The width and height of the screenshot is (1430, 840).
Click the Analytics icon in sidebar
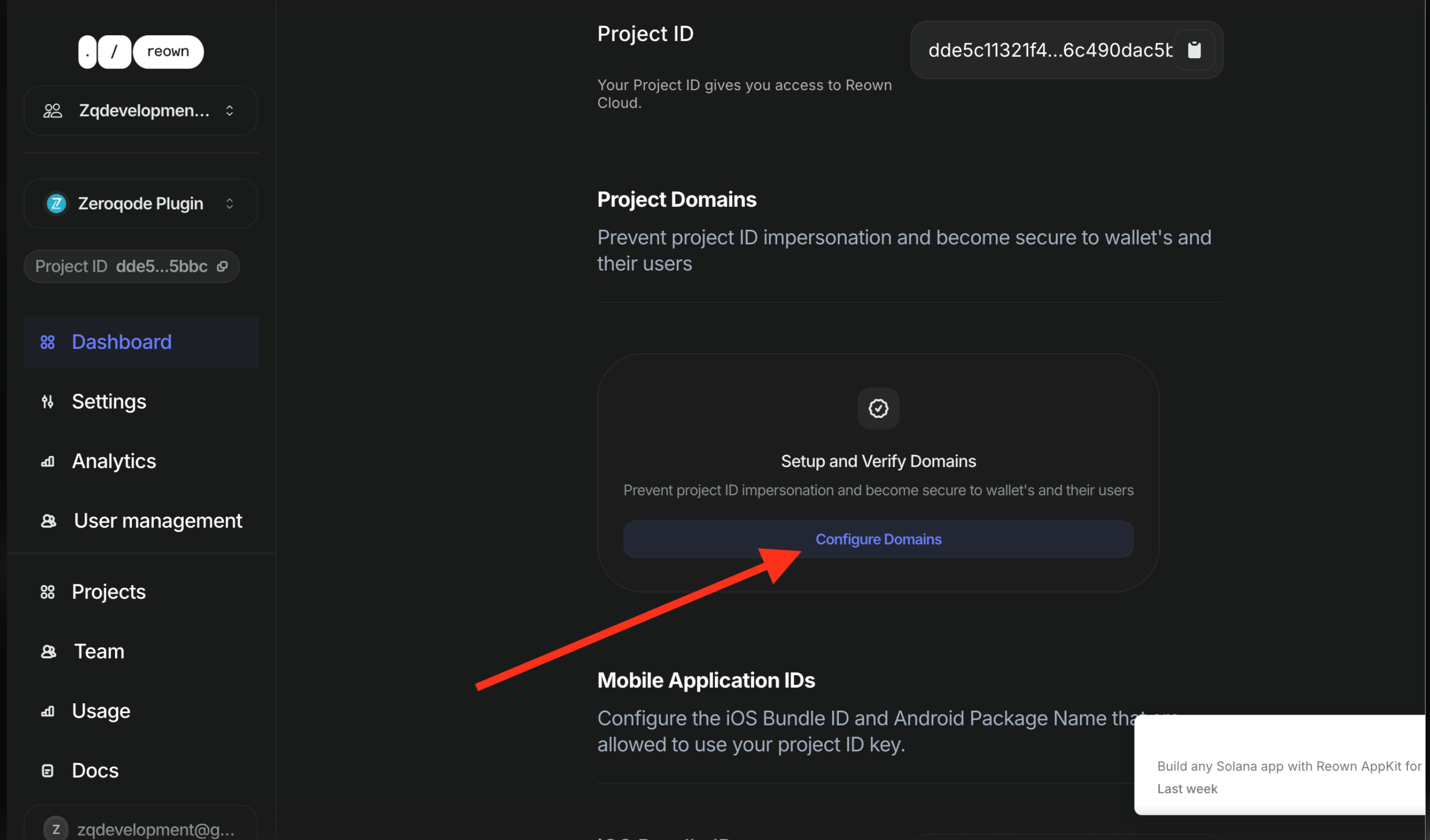48,461
